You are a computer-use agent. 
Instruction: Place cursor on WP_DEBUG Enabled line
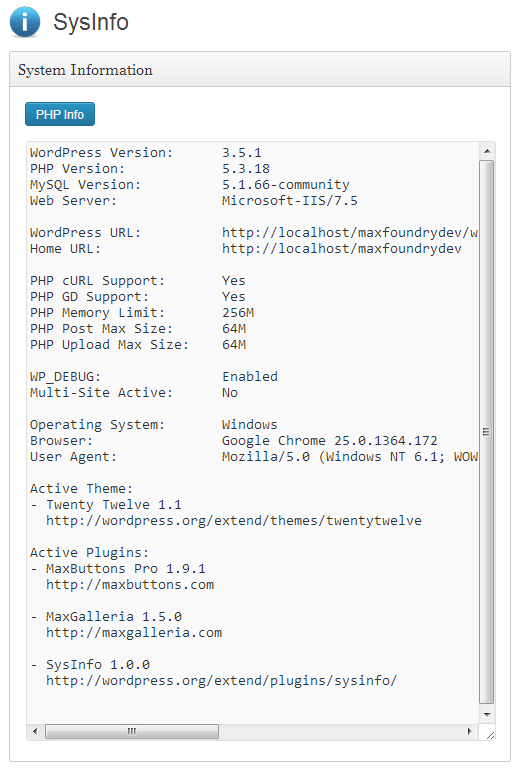154,377
